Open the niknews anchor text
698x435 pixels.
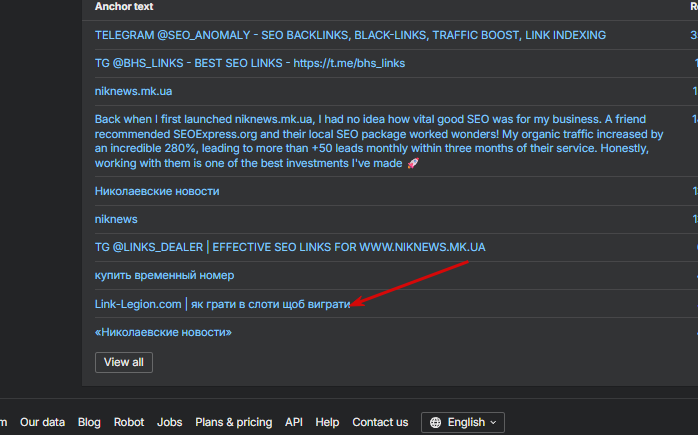(x=116, y=220)
